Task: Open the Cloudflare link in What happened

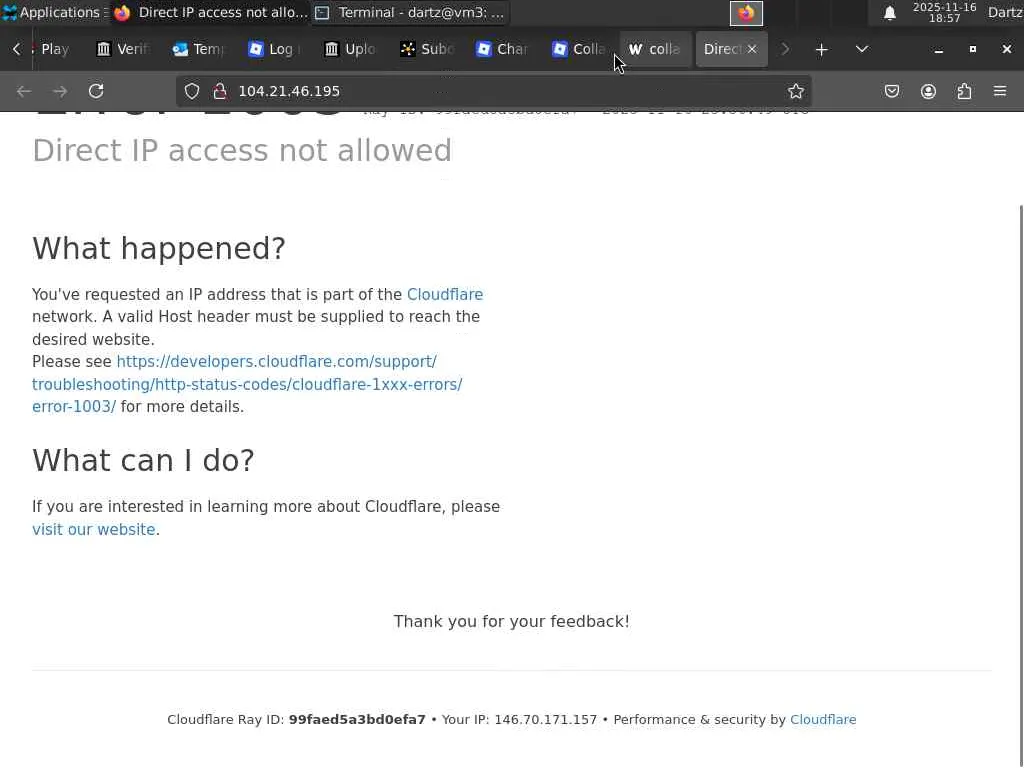Action: tap(445, 295)
